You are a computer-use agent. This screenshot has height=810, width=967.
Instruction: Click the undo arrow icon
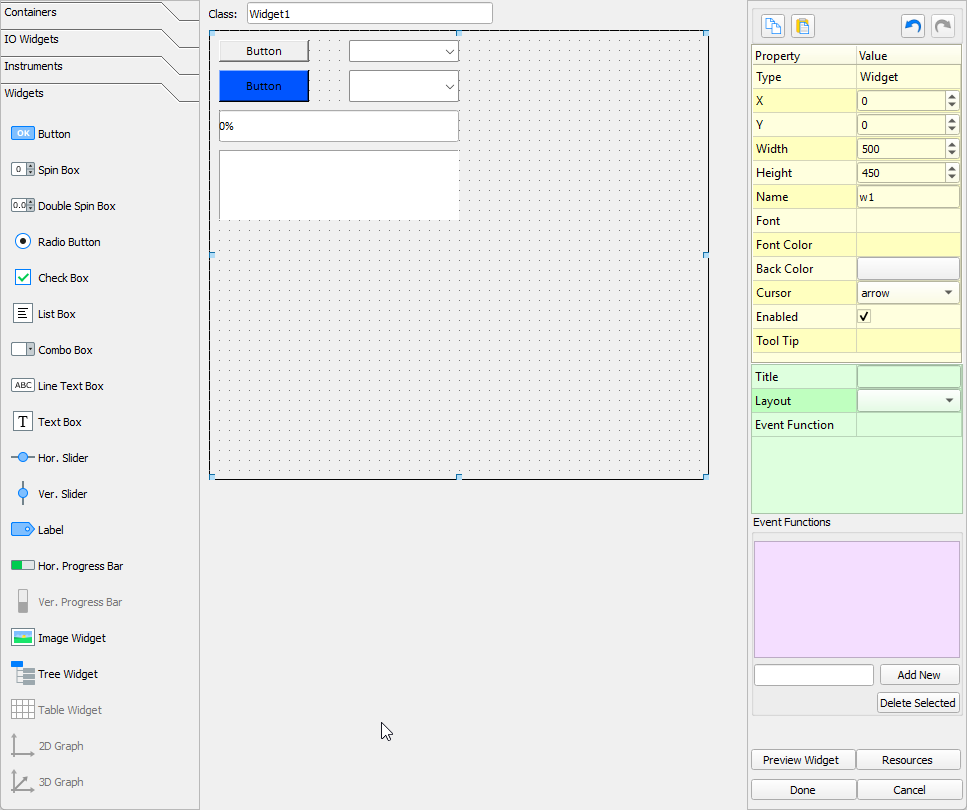click(912, 25)
